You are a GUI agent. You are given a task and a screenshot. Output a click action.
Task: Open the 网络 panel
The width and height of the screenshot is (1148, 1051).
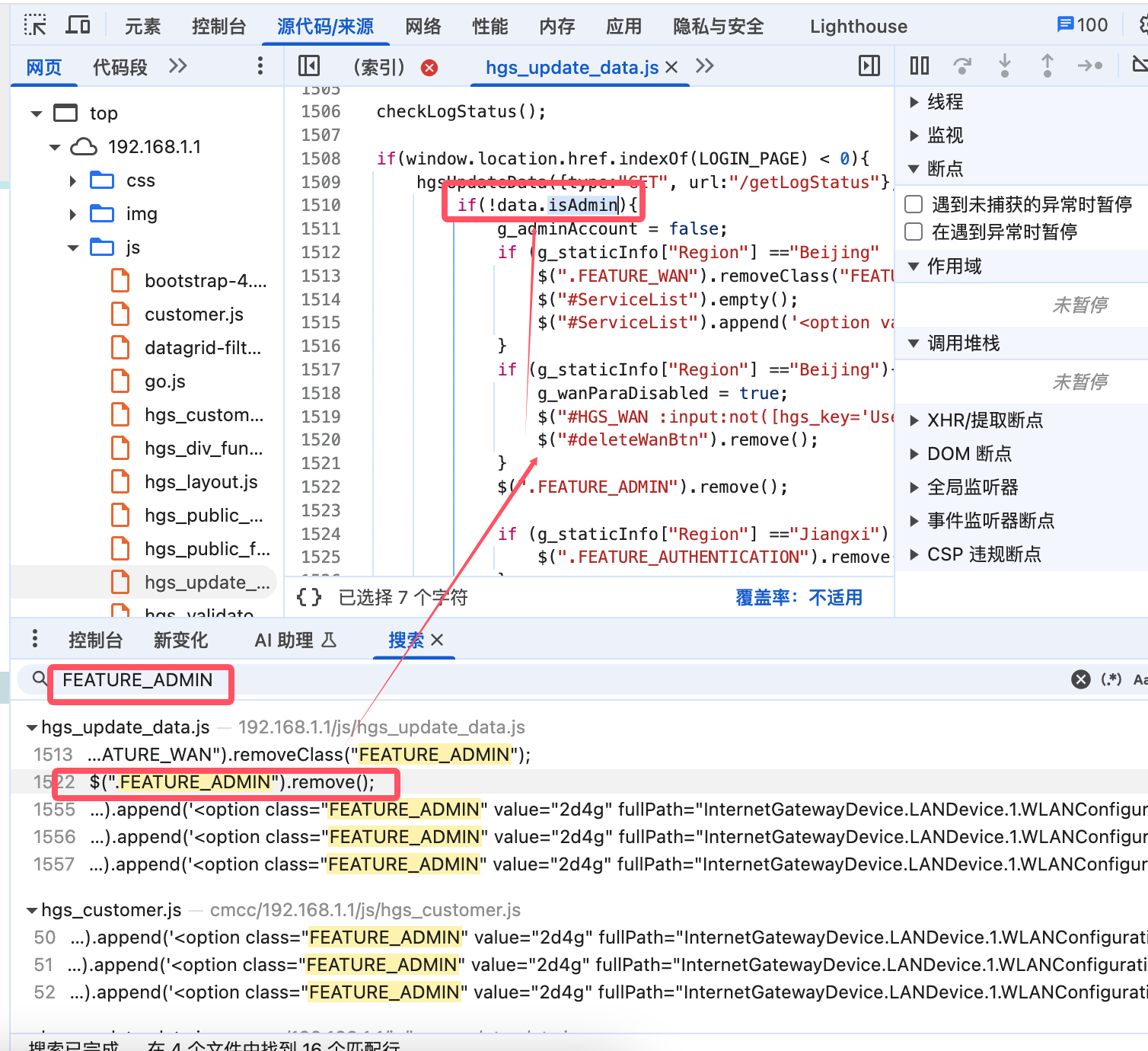[x=423, y=26]
